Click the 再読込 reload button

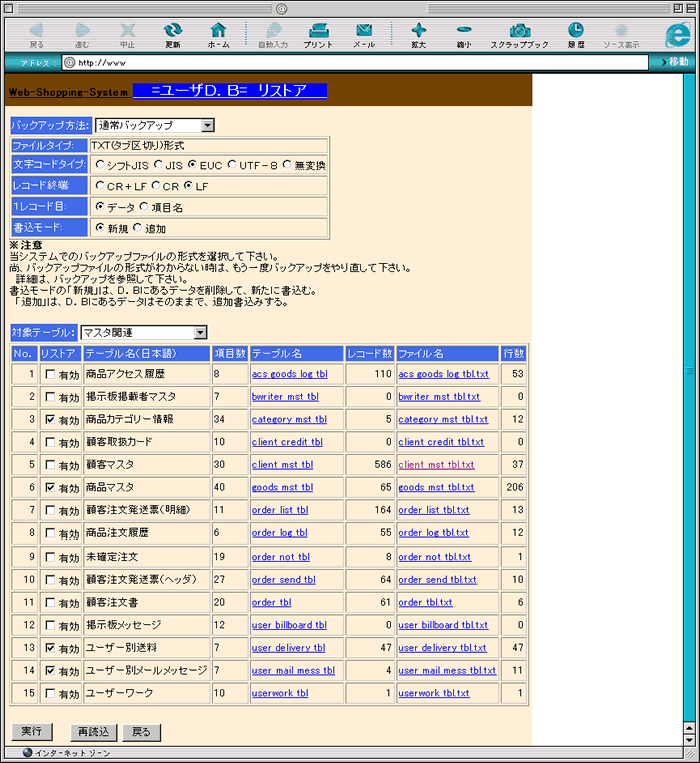click(x=94, y=732)
